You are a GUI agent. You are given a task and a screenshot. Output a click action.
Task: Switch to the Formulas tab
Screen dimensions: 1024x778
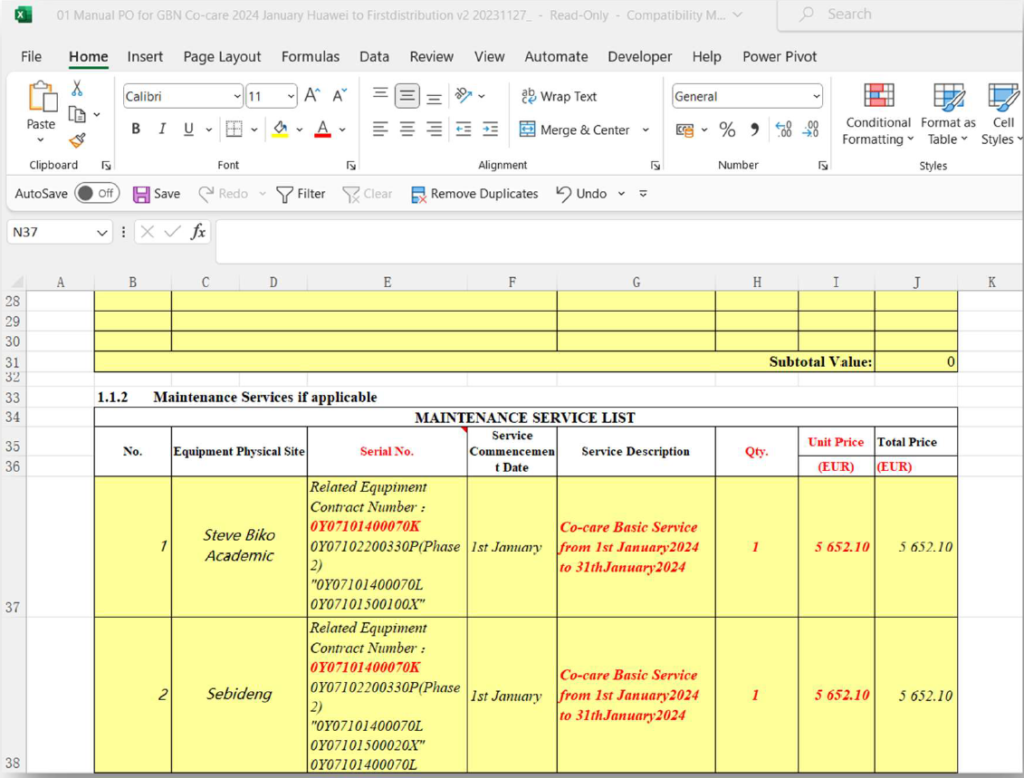click(x=310, y=57)
